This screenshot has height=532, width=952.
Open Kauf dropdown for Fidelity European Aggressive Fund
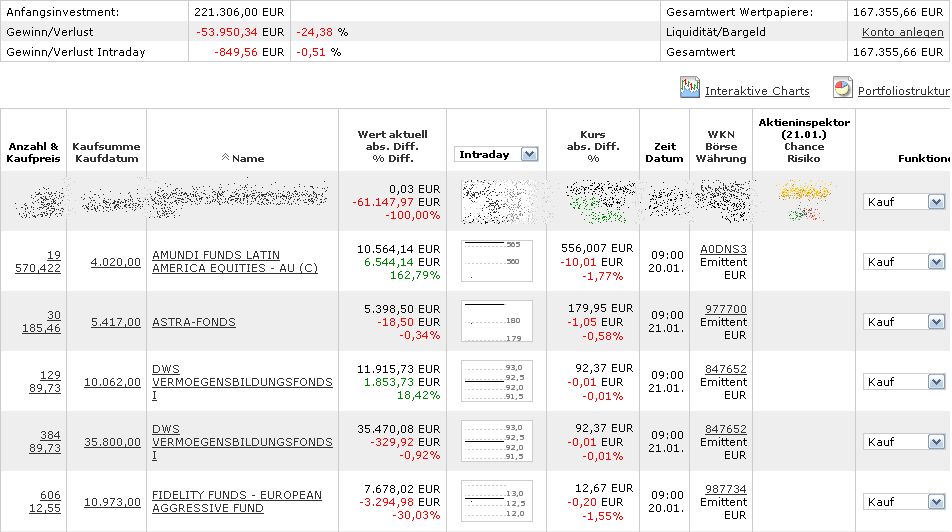904,502
